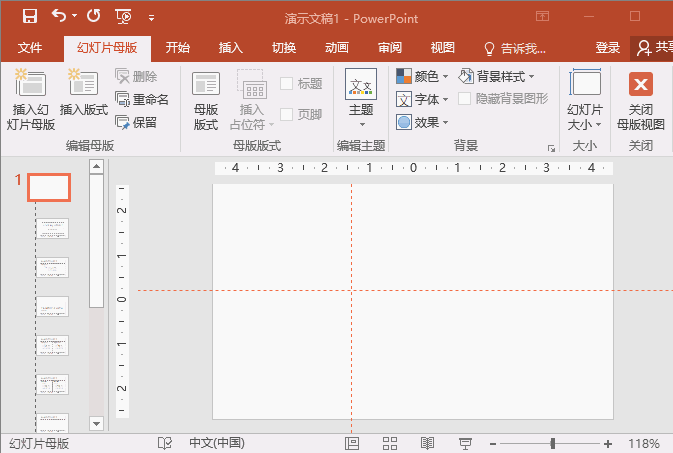Open Colors (颜色) dropdown
The height and width of the screenshot is (453, 673).
[x=421, y=76]
